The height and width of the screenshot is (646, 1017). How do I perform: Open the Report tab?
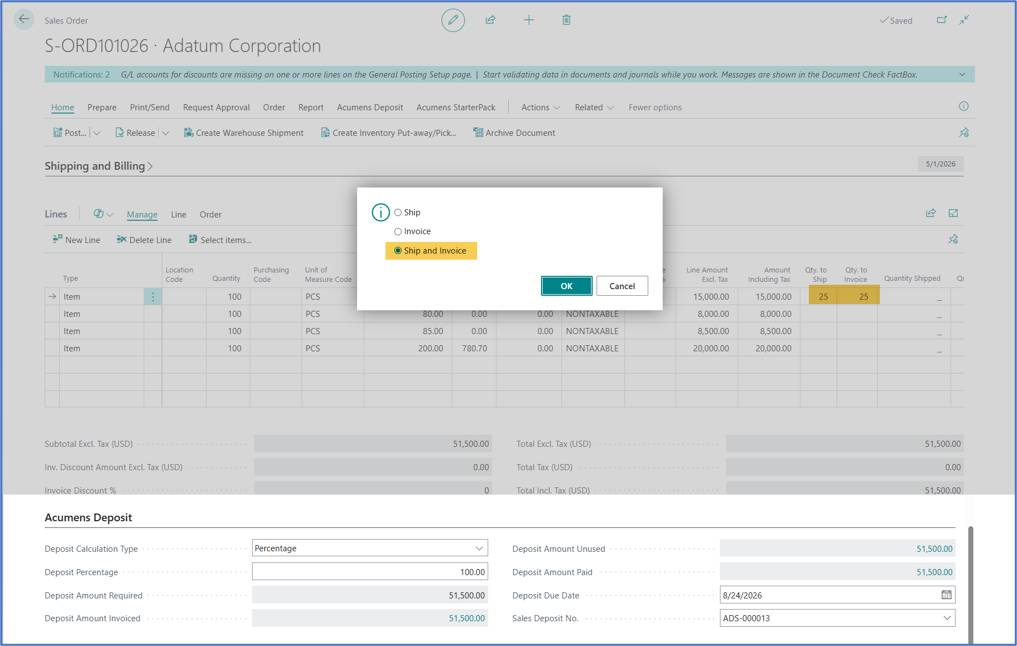tap(311, 107)
